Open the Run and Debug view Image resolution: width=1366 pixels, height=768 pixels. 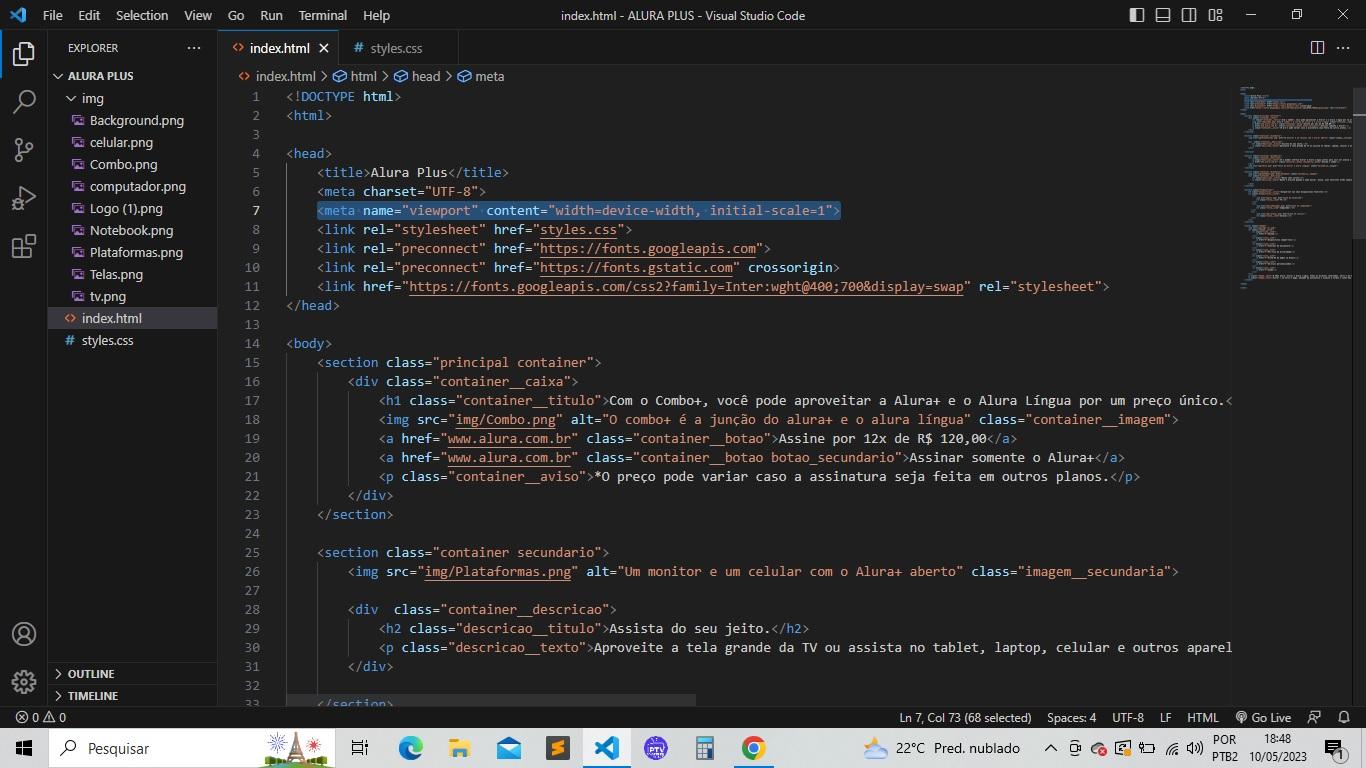24,197
